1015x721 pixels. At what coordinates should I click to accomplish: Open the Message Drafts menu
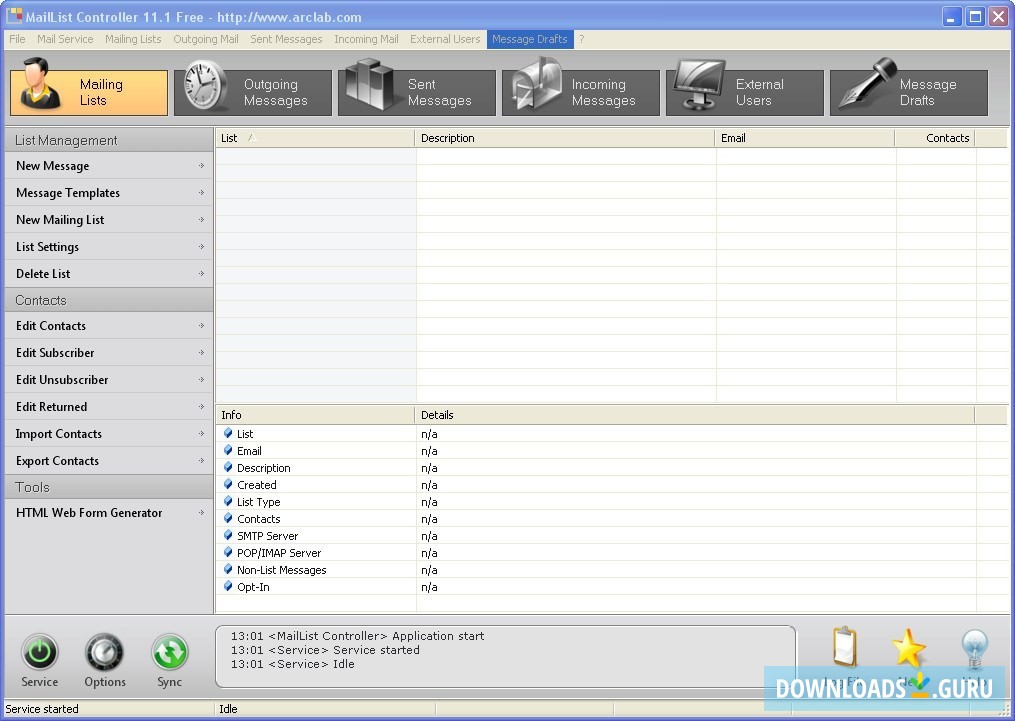tap(530, 39)
